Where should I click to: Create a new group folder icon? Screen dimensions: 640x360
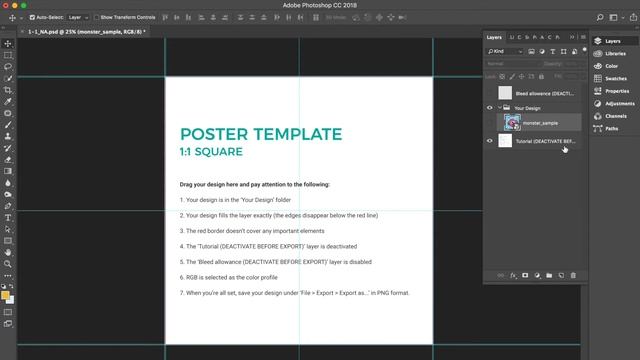[549, 276]
